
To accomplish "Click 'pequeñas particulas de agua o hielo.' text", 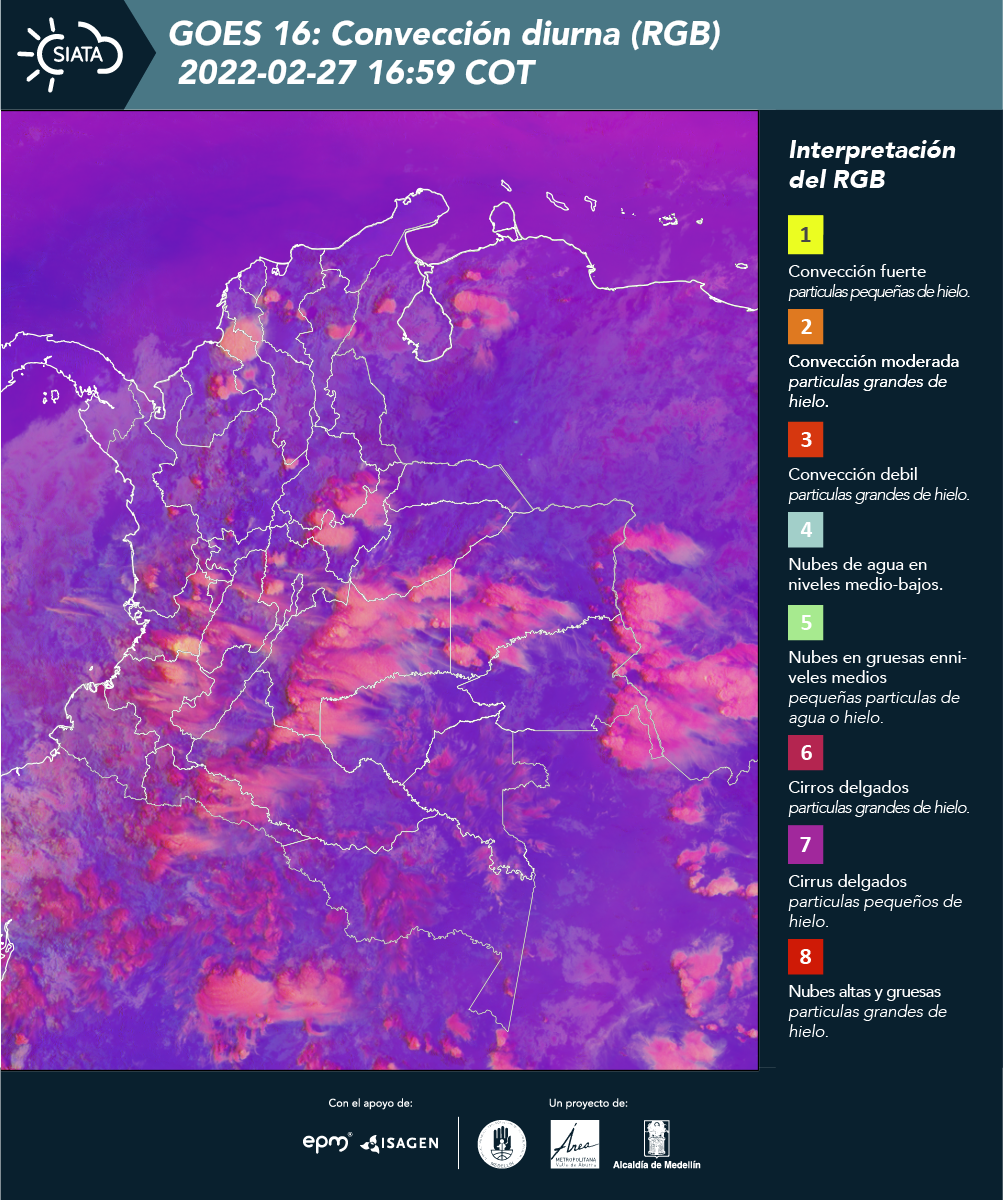I will [874, 707].
